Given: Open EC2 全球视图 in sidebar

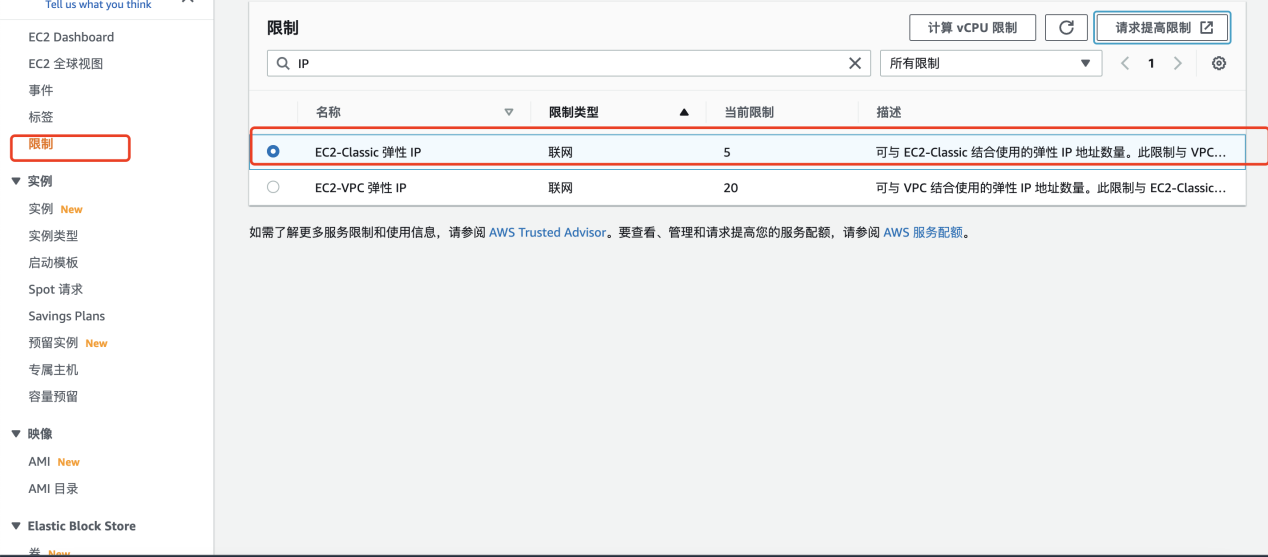Looking at the screenshot, I should pos(66,64).
